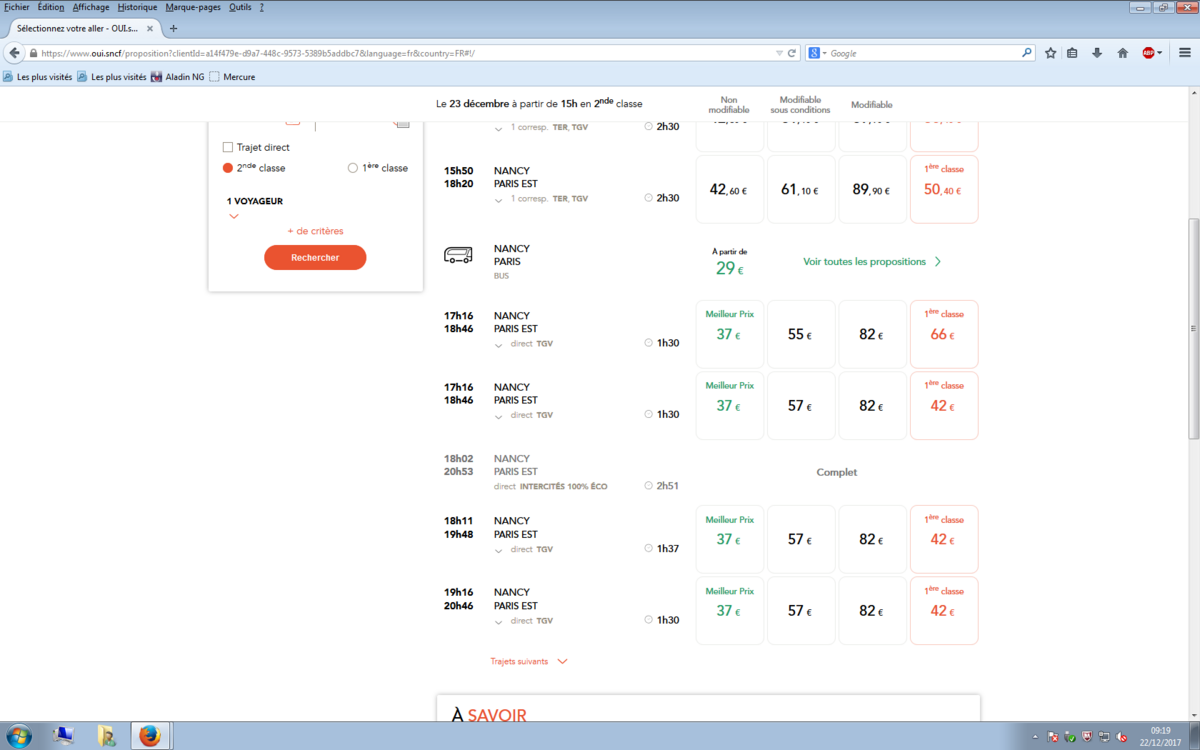The height and width of the screenshot is (750, 1200).
Task: Expand the 1 VOYAGEUR chevron
Action: [x=234, y=216]
